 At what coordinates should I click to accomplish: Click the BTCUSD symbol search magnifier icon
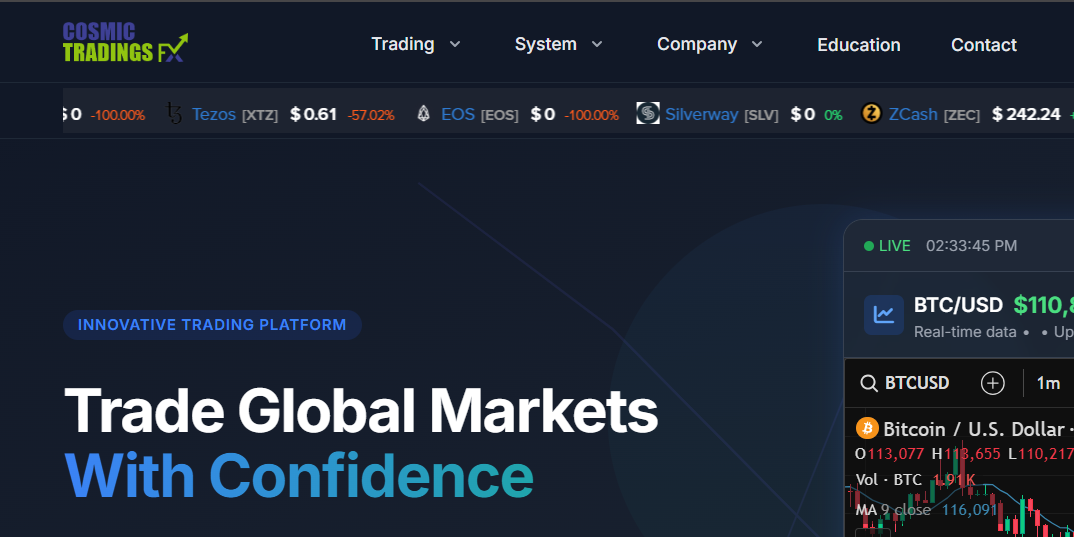tap(869, 384)
